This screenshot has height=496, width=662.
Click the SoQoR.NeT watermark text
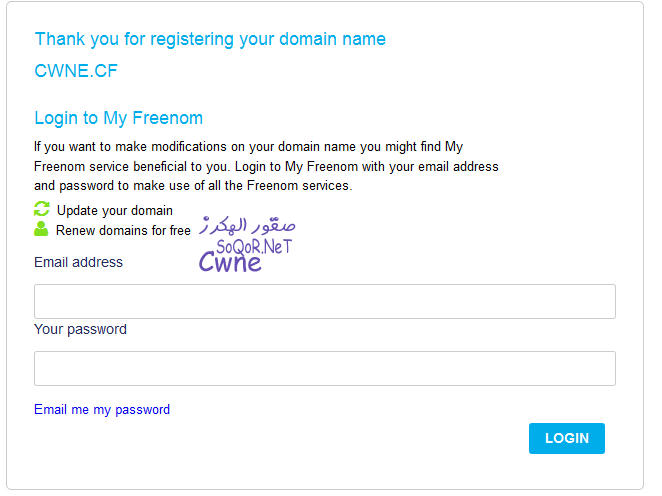(x=254, y=247)
